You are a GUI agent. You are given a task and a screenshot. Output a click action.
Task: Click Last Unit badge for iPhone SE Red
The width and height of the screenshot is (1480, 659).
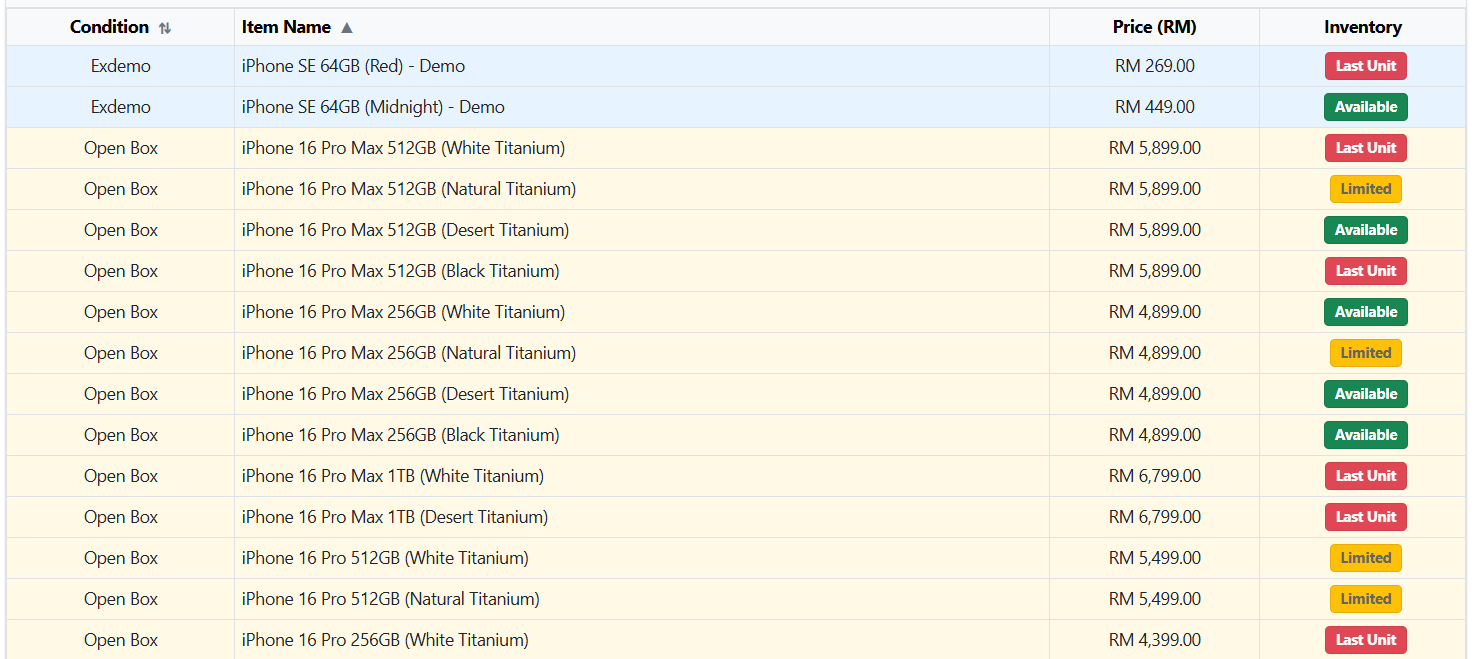(1366, 66)
